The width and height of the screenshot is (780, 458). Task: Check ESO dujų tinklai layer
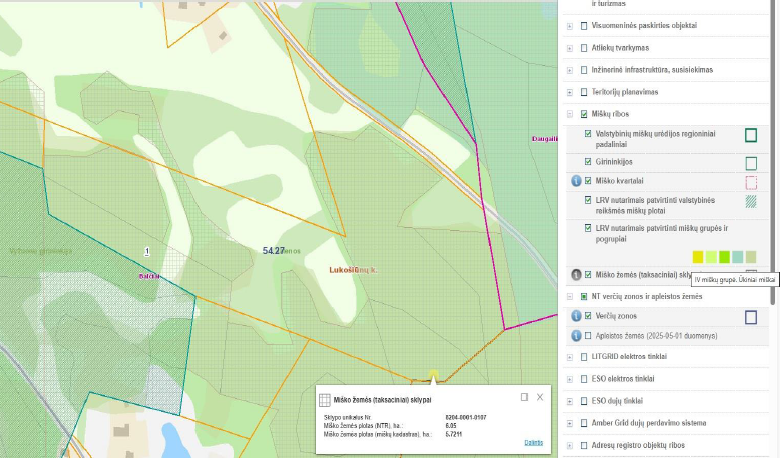pyautogui.click(x=584, y=401)
